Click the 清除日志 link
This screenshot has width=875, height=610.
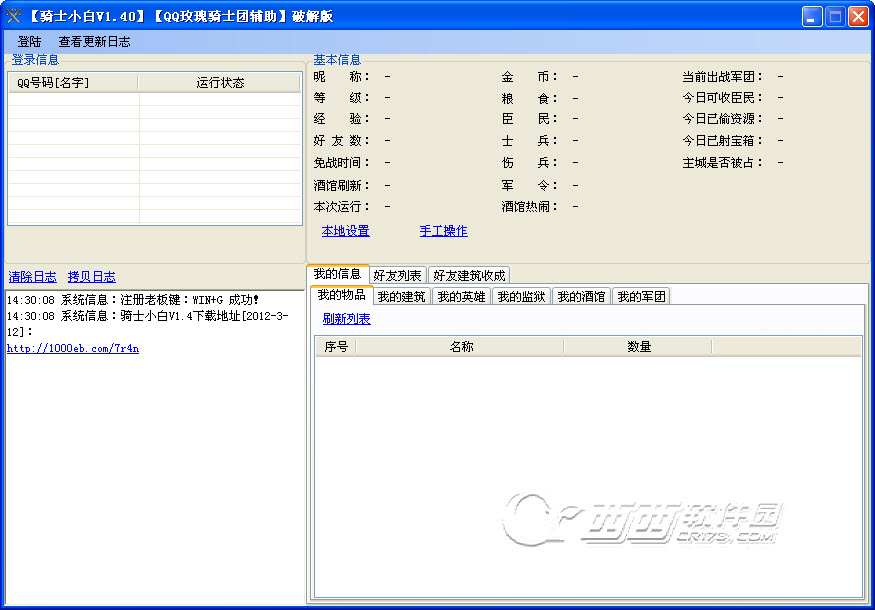pos(32,276)
